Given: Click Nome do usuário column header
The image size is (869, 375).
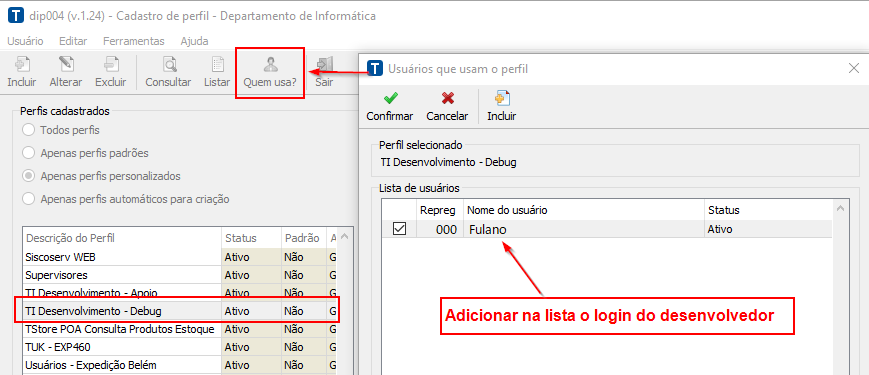Looking at the screenshot, I should (x=584, y=210).
